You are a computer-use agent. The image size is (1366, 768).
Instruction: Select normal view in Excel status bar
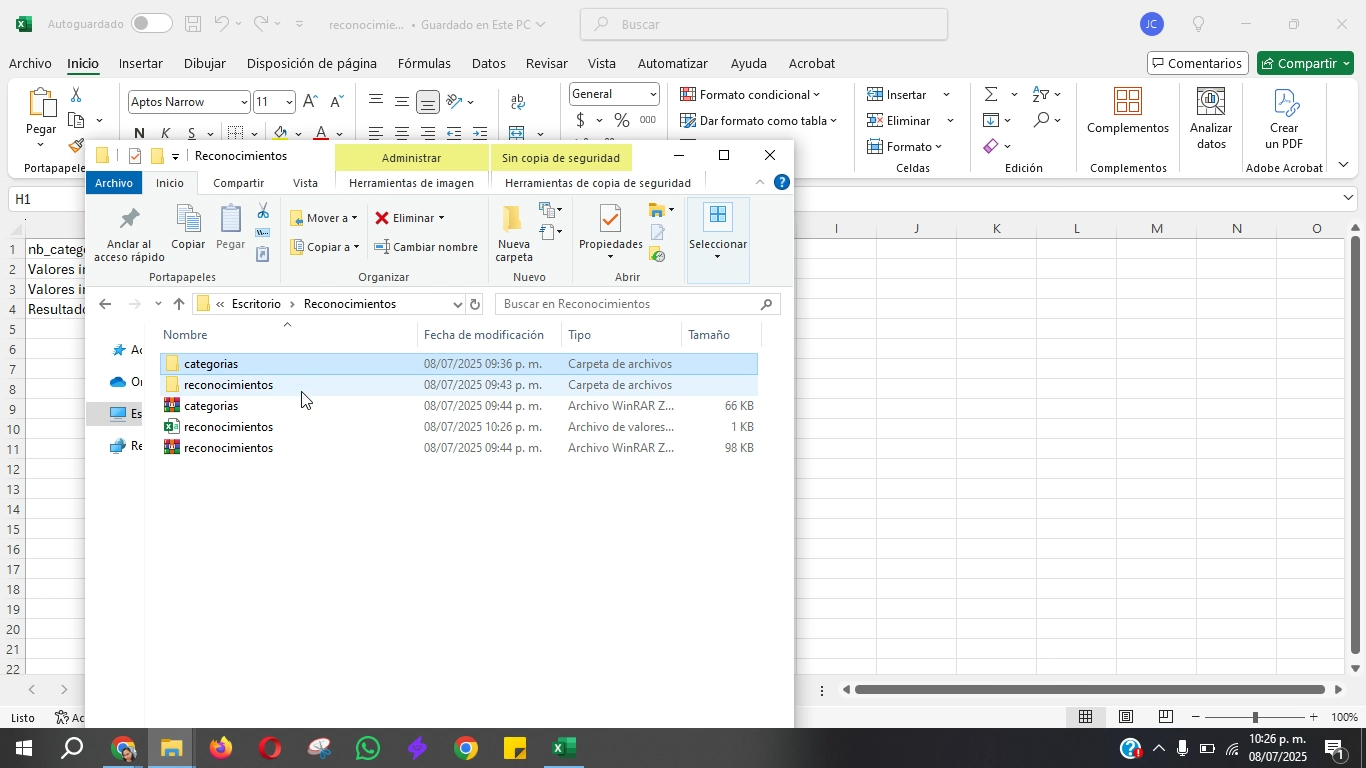1085,717
